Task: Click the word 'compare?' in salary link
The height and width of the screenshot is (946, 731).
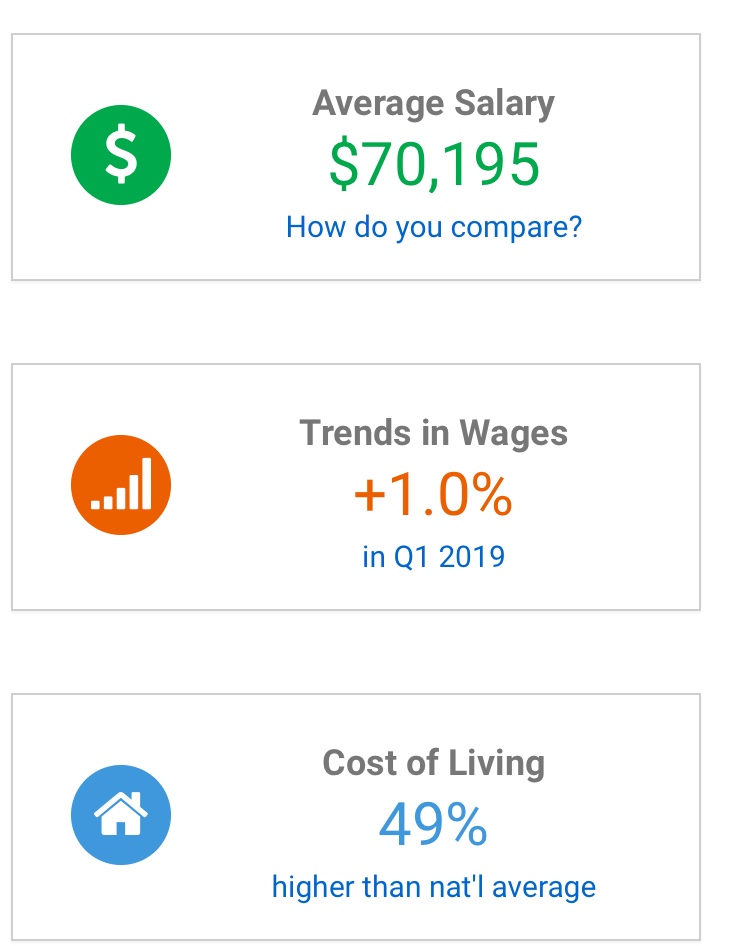Action: pyautogui.click(x=516, y=229)
